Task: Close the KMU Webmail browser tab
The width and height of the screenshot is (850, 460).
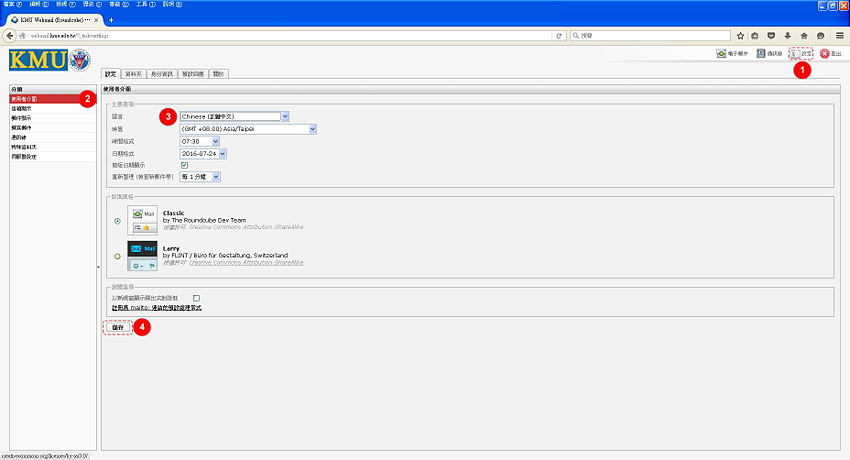Action: coord(96,20)
